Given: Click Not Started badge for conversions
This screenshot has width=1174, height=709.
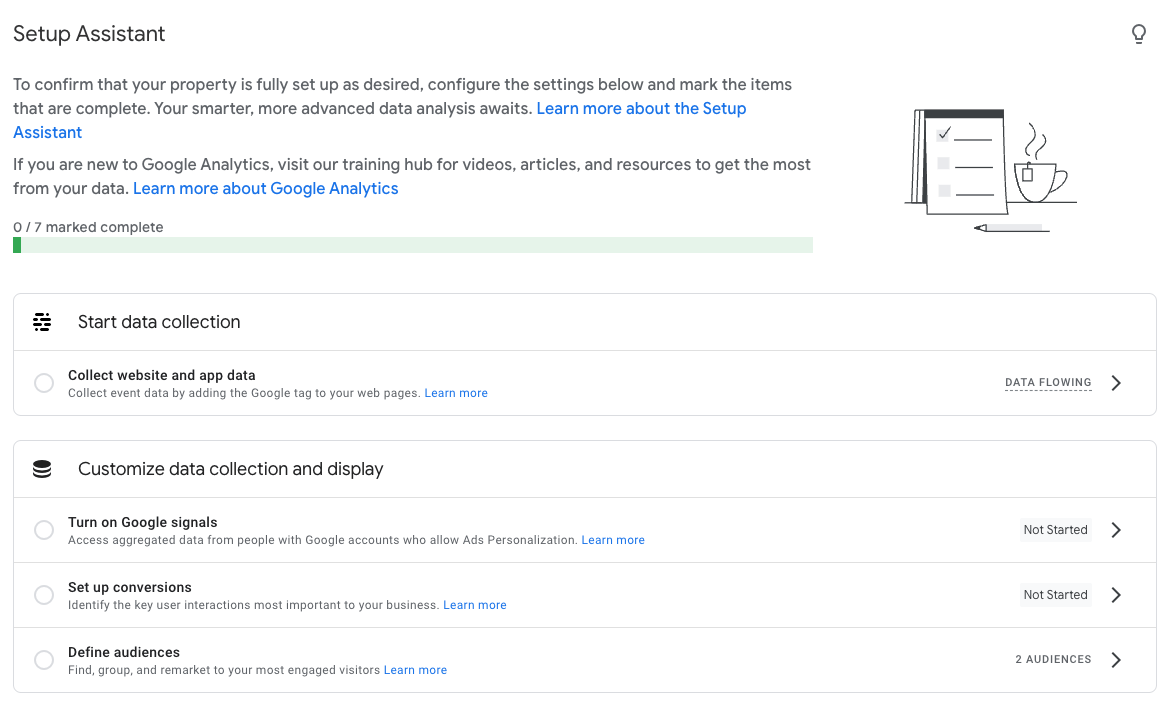Looking at the screenshot, I should [1056, 595].
